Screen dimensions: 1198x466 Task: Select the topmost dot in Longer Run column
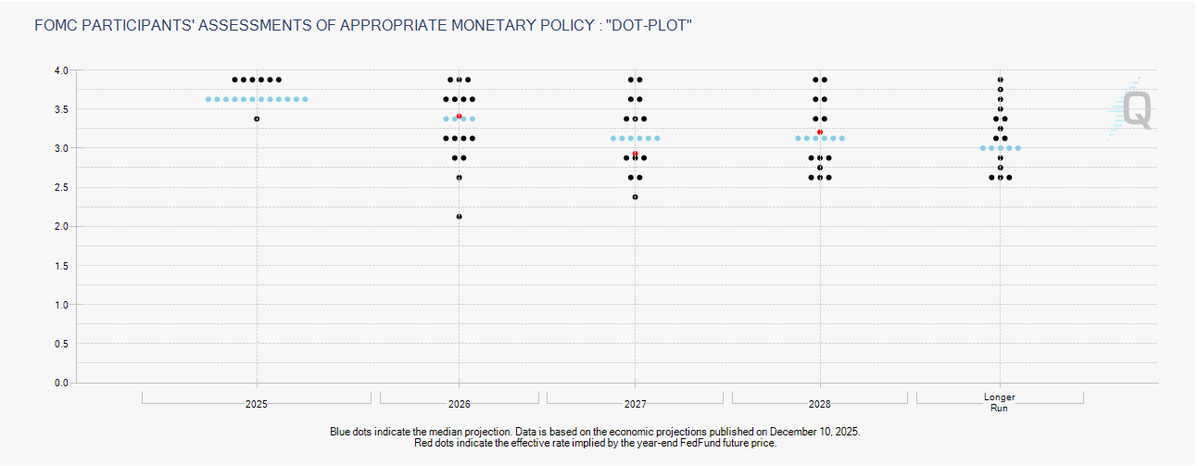(x=1000, y=79)
